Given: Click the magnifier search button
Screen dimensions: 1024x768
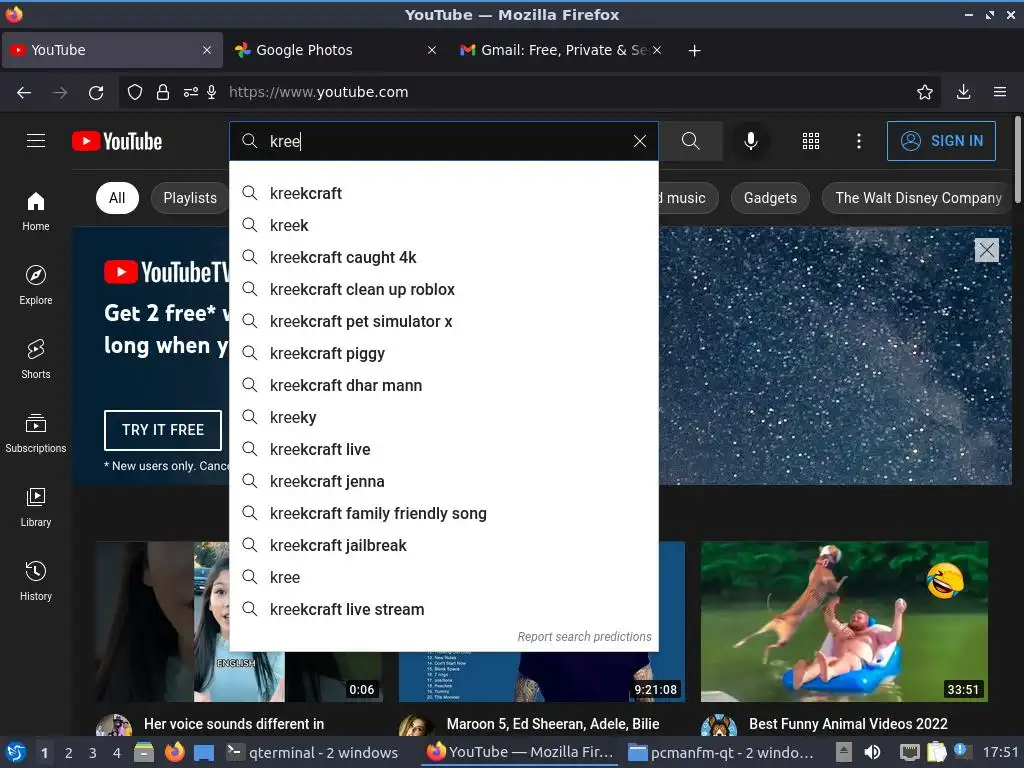Looking at the screenshot, I should tap(690, 141).
